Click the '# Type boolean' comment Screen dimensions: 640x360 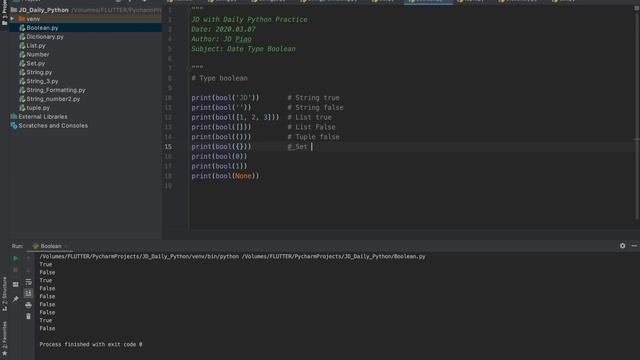pos(219,78)
